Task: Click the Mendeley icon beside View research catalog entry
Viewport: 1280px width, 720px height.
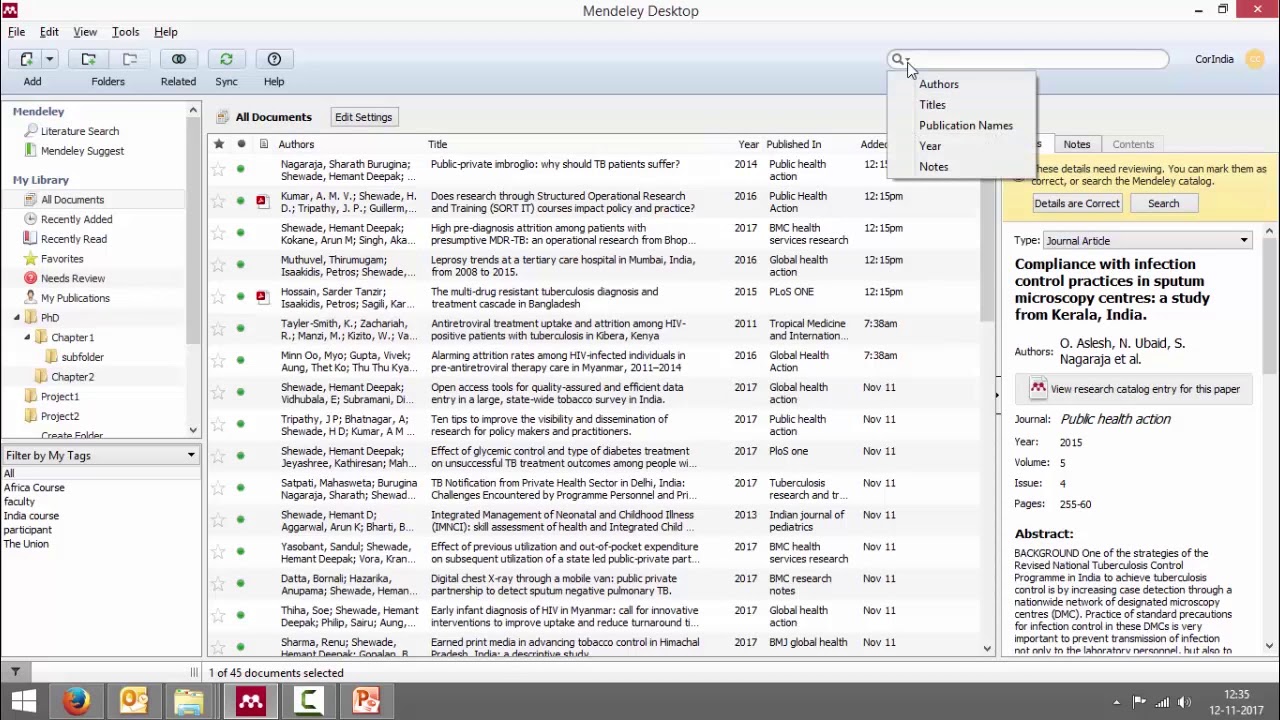Action: pos(1038,388)
